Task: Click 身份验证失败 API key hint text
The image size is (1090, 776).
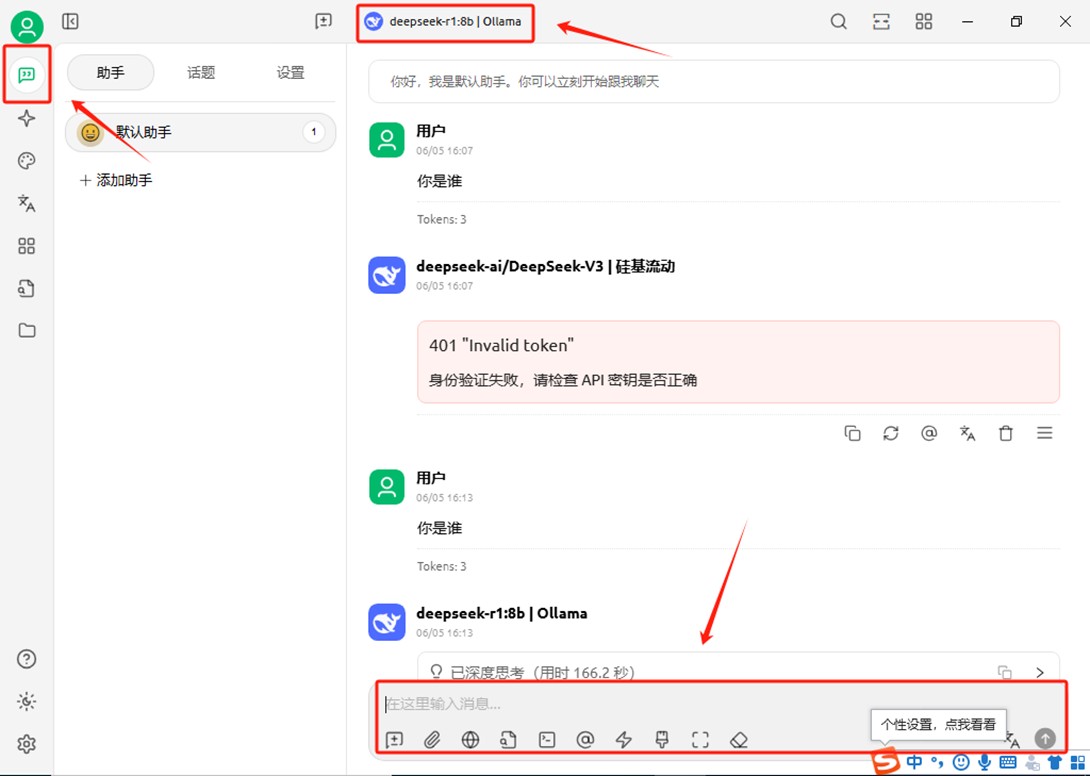Action: [x=562, y=380]
